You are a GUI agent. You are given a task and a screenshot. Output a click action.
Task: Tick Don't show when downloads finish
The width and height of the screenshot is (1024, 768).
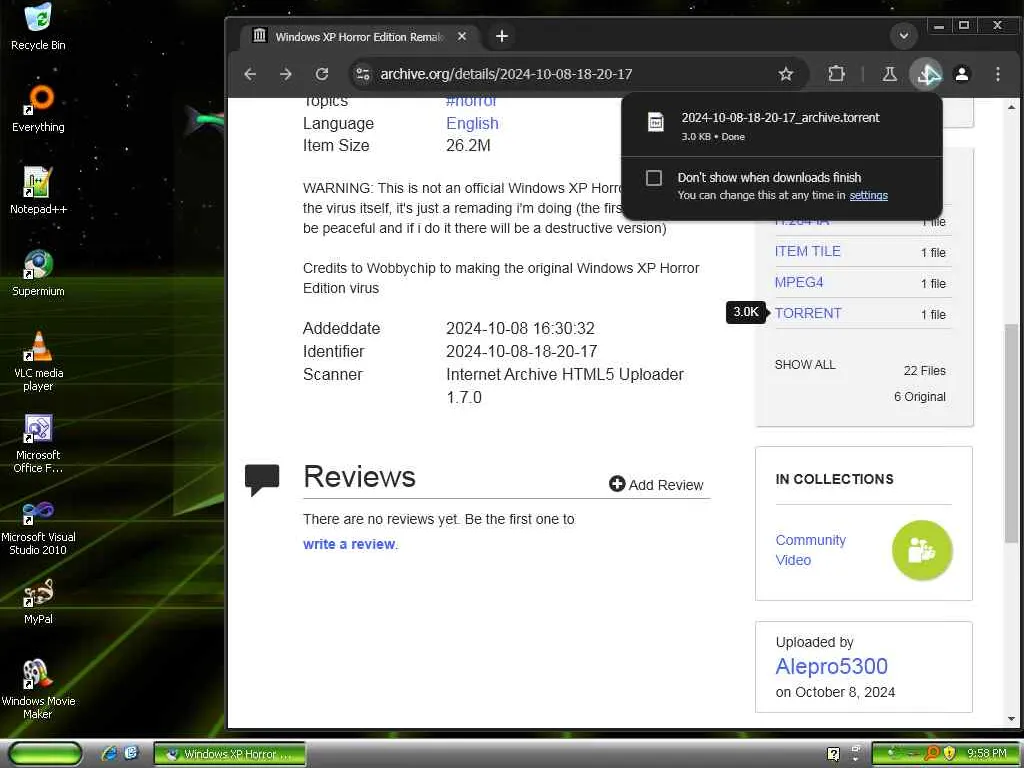(x=654, y=178)
